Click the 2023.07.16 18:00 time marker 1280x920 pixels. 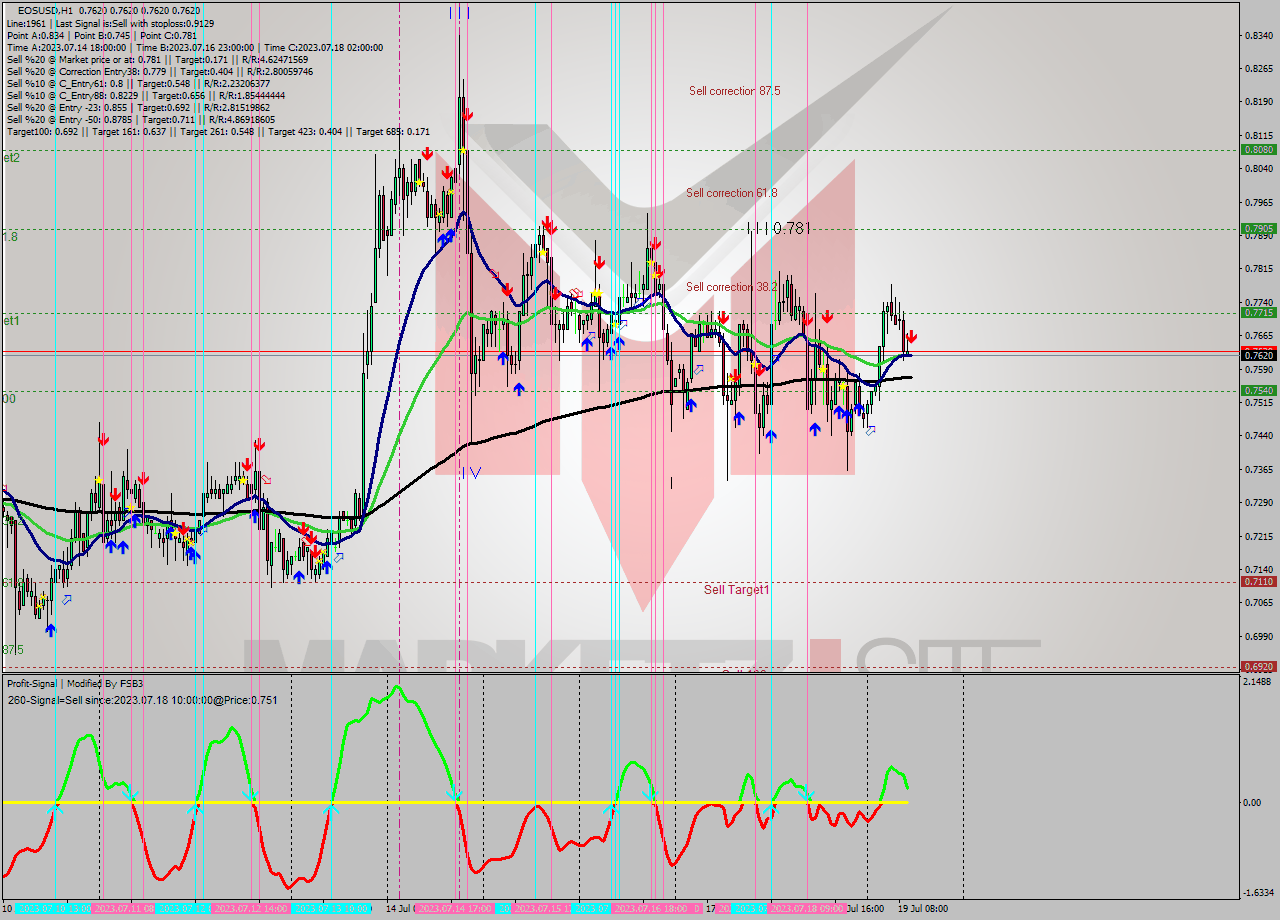pyautogui.click(x=653, y=909)
